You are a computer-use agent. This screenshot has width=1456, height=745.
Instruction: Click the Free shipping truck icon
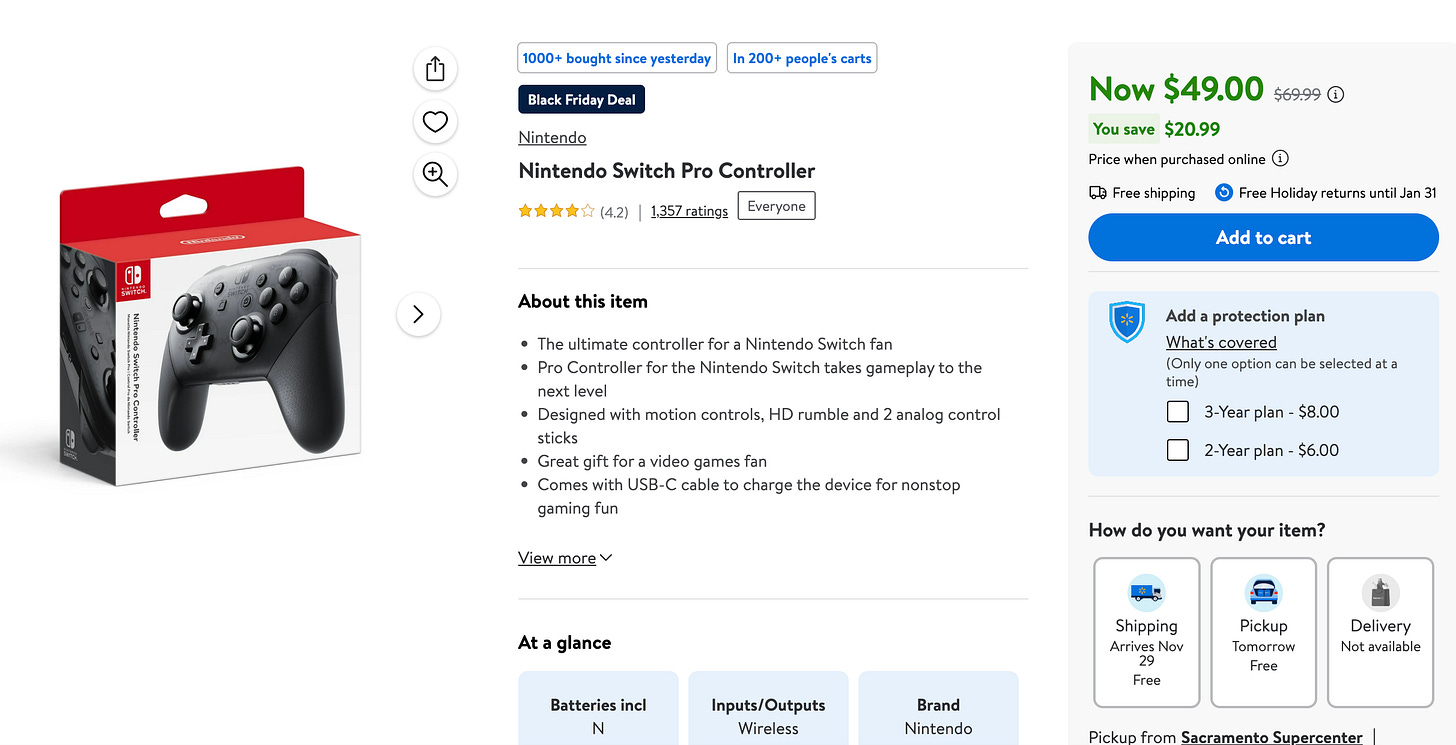pos(1100,192)
